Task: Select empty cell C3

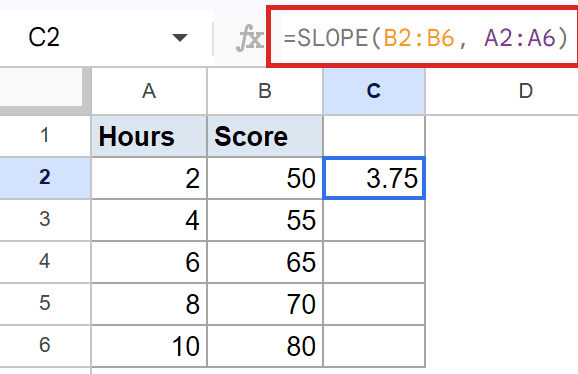Action: pos(374,220)
